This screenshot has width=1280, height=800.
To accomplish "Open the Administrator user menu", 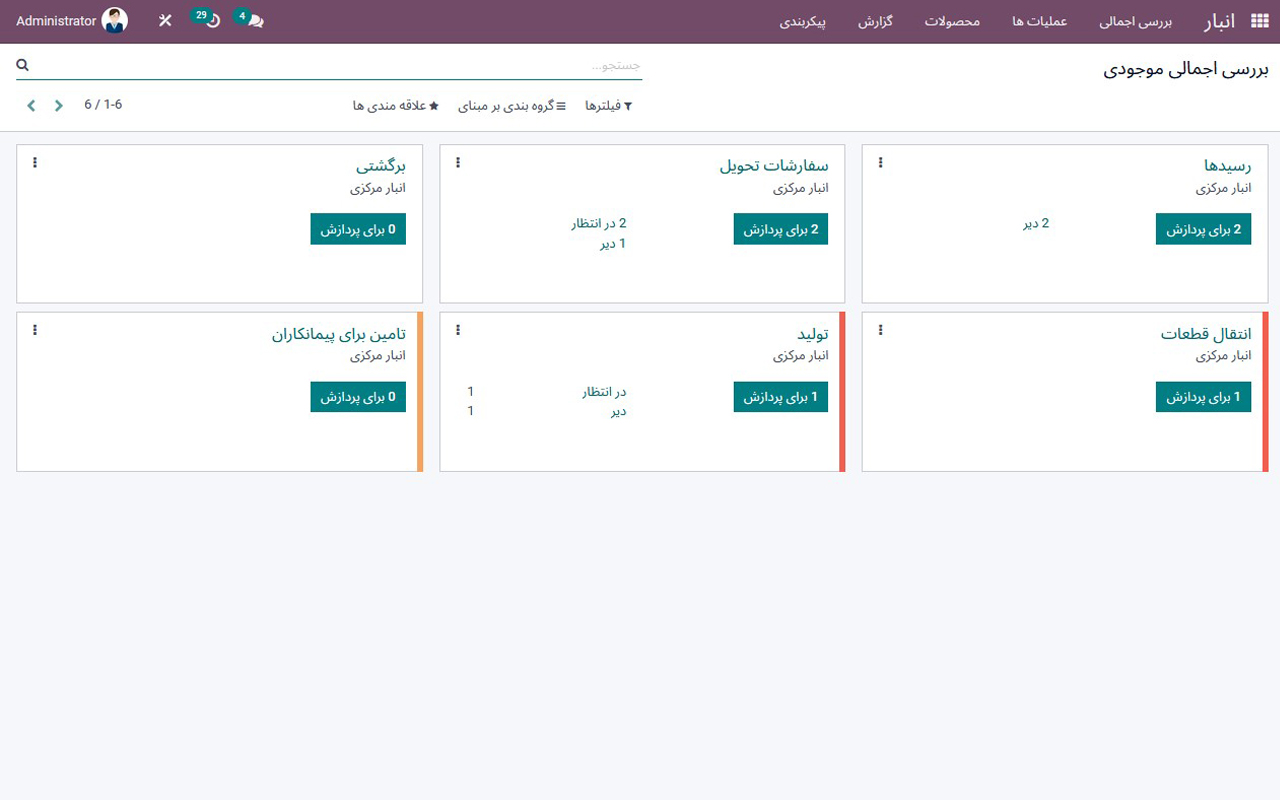I will (70, 20).
